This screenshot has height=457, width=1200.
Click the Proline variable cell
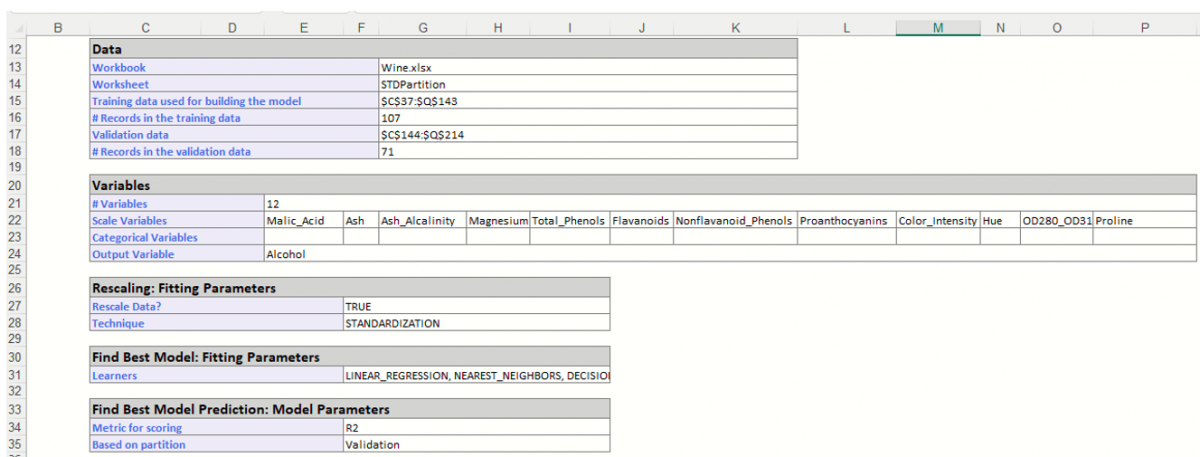click(x=1144, y=221)
